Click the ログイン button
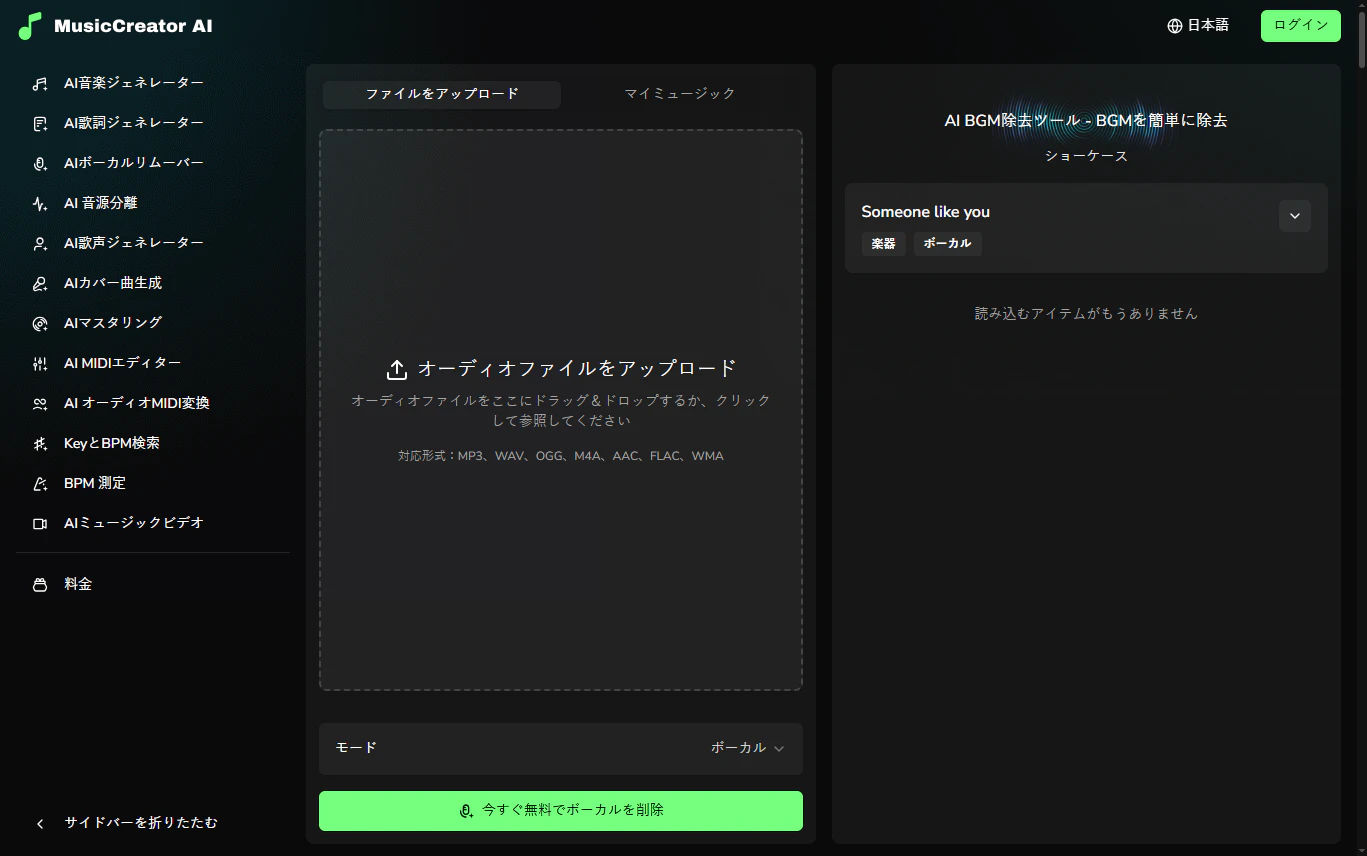The image size is (1367, 856). point(1301,26)
